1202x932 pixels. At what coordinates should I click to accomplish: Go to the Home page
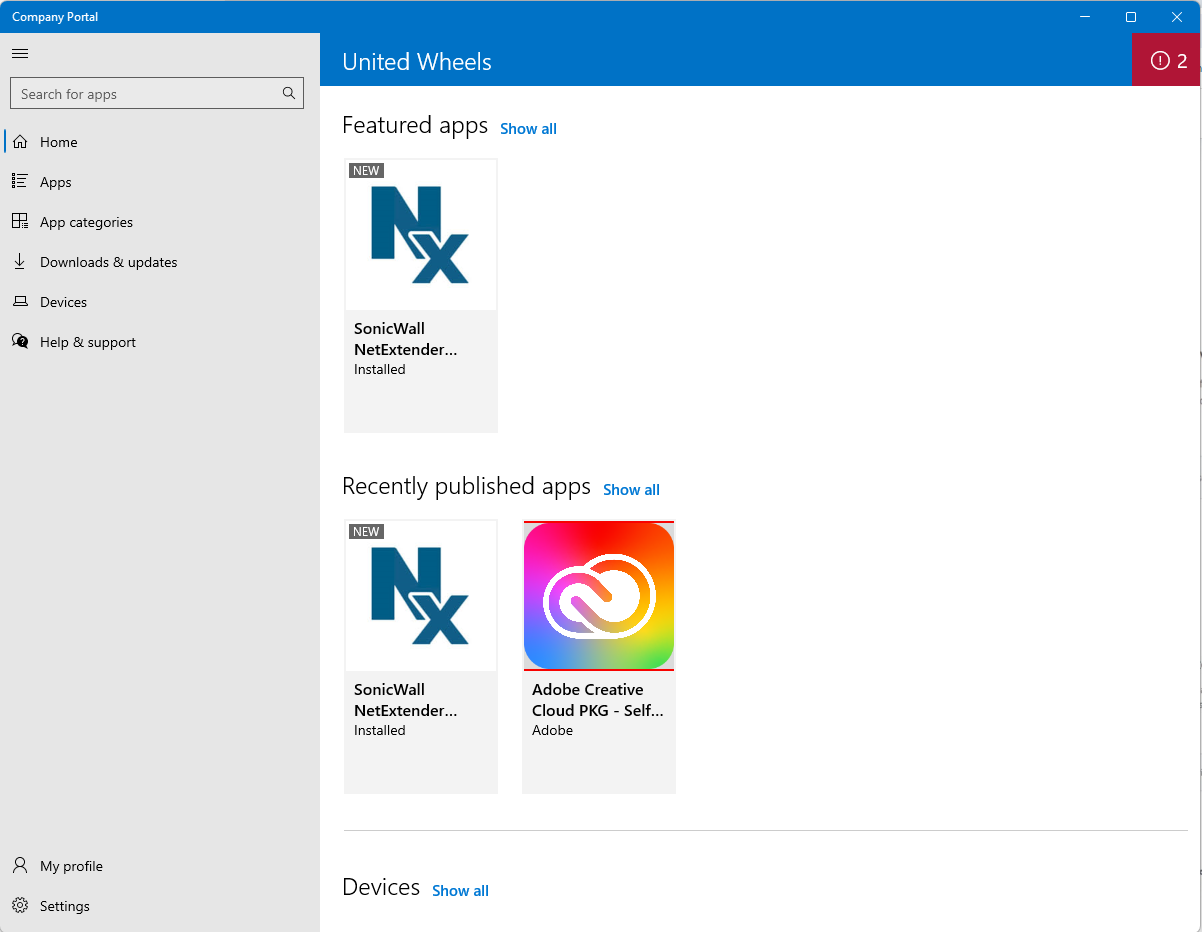click(160, 142)
